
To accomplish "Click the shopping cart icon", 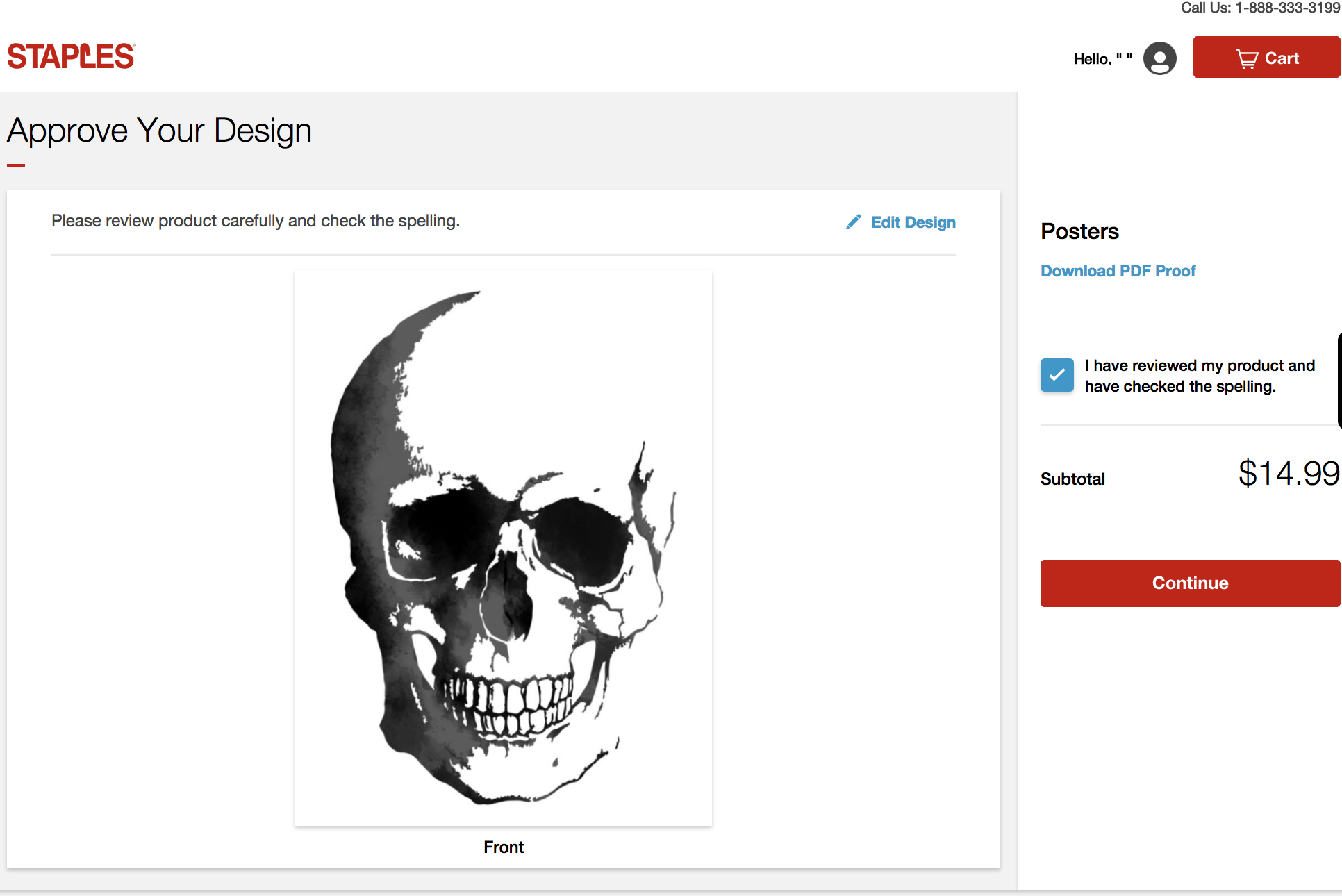I will pyautogui.click(x=1247, y=59).
